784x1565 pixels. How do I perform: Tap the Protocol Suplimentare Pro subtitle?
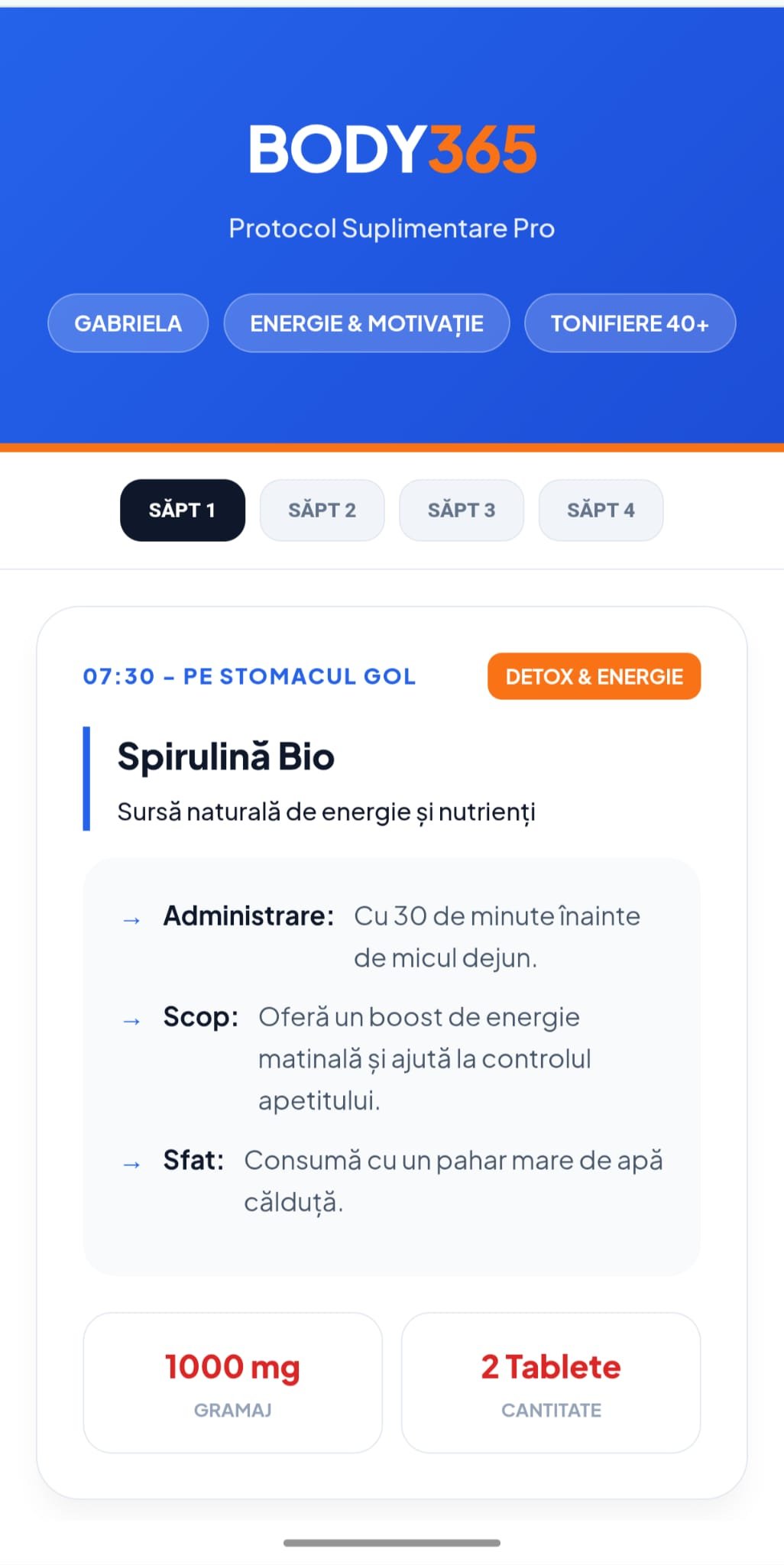point(392,228)
